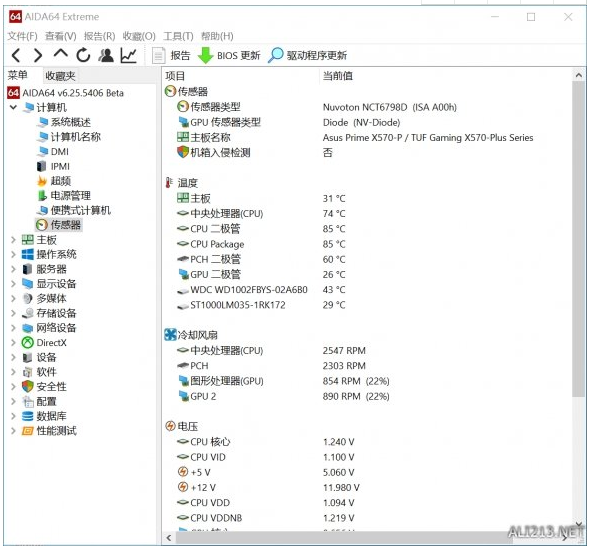
Task: Click the 当前值 column header
Action: coord(338,76)
